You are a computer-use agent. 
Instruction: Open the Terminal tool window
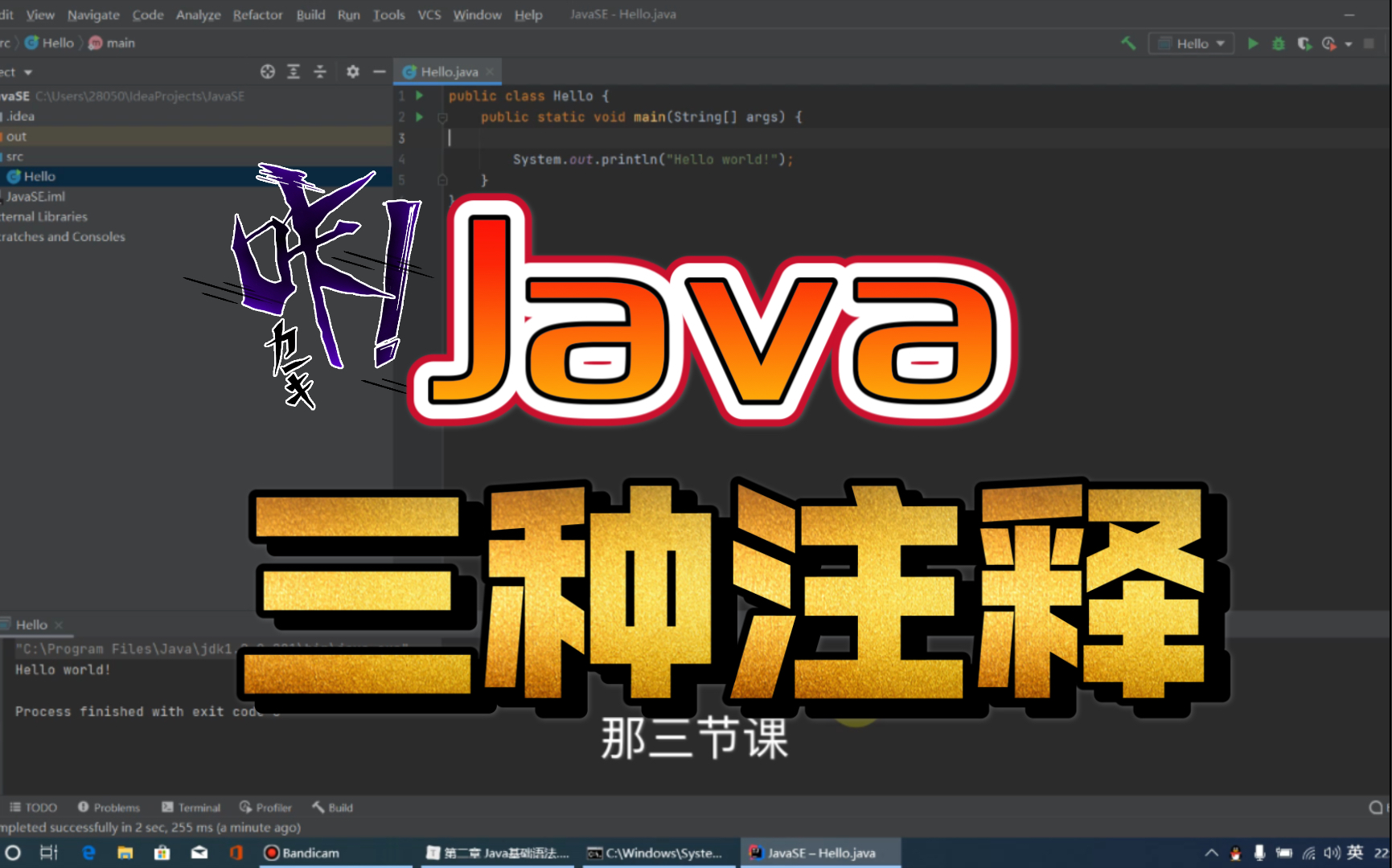[x=191, y=807]
